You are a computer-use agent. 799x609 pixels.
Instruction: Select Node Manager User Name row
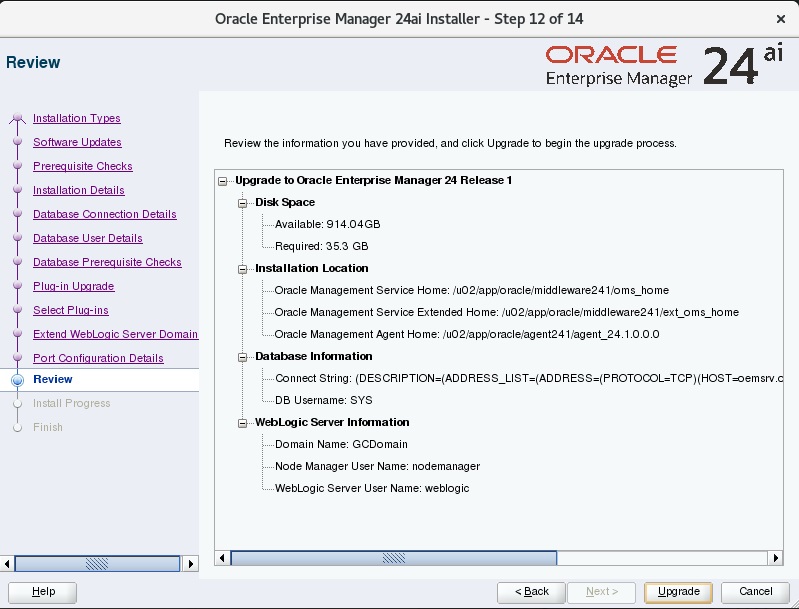point(377,466)
